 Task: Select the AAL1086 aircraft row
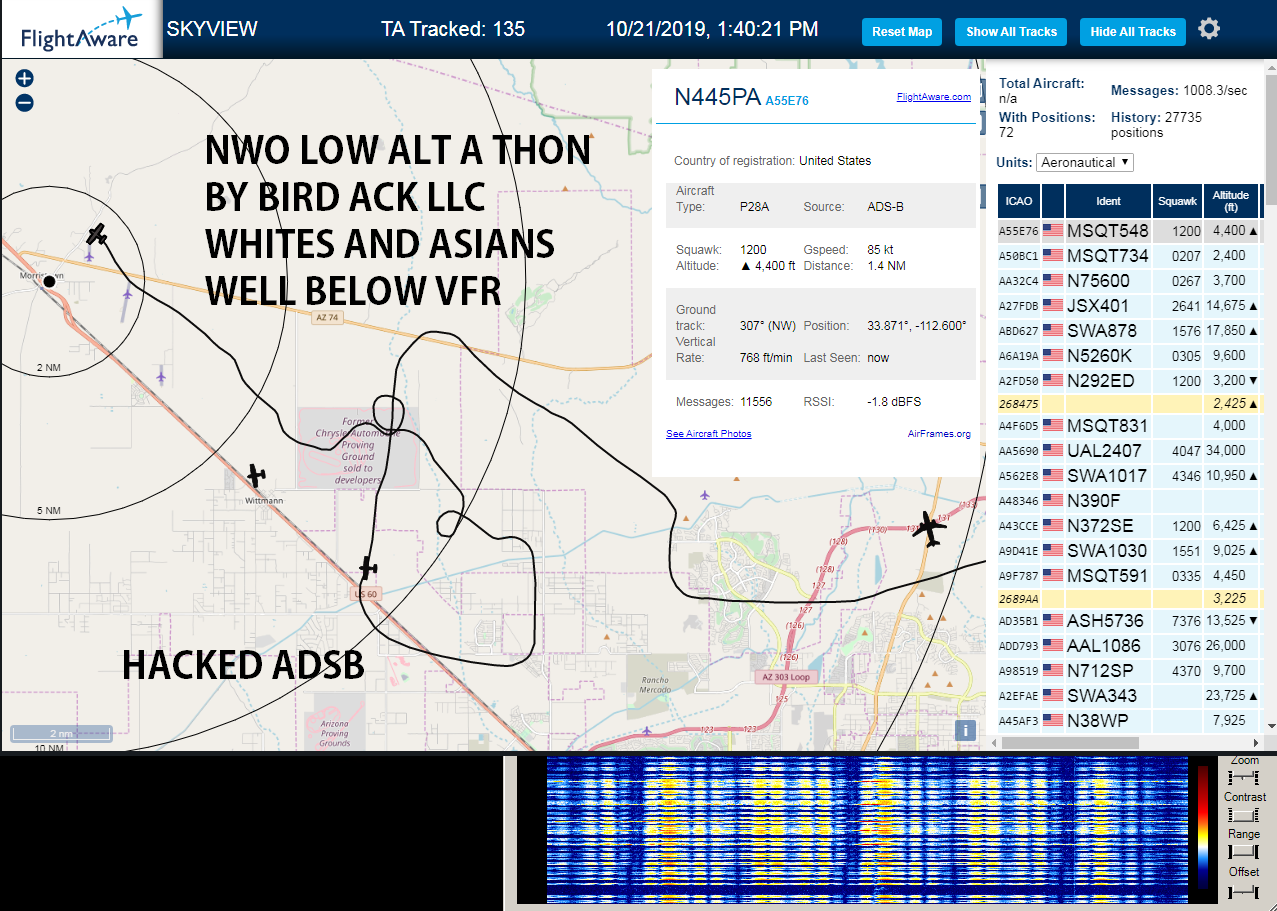click(1129, 646)
